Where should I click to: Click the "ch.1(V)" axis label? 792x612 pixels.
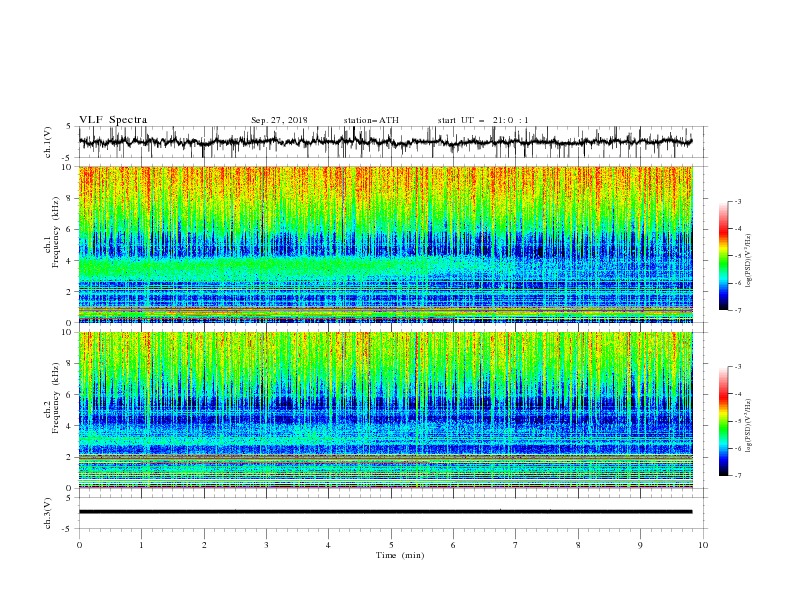click(x=48, y=142)
